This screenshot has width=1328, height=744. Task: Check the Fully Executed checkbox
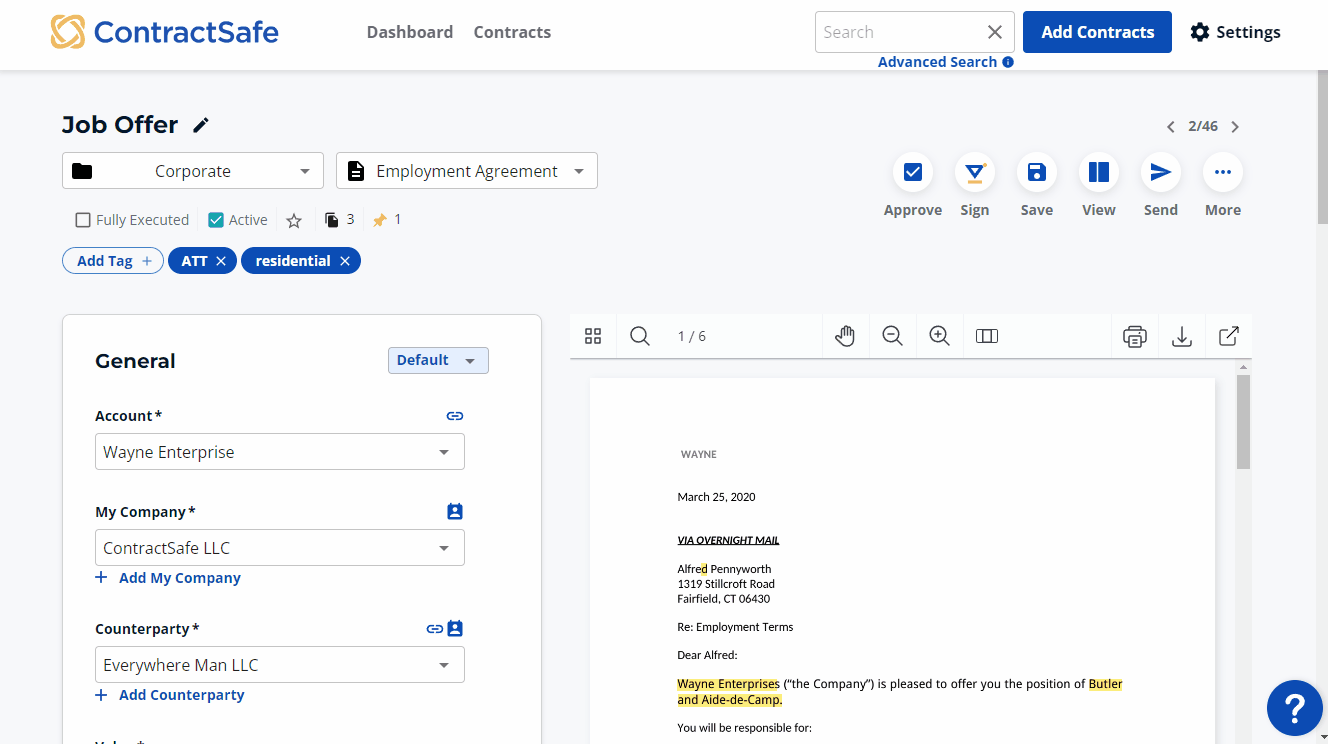pos(84,220)
